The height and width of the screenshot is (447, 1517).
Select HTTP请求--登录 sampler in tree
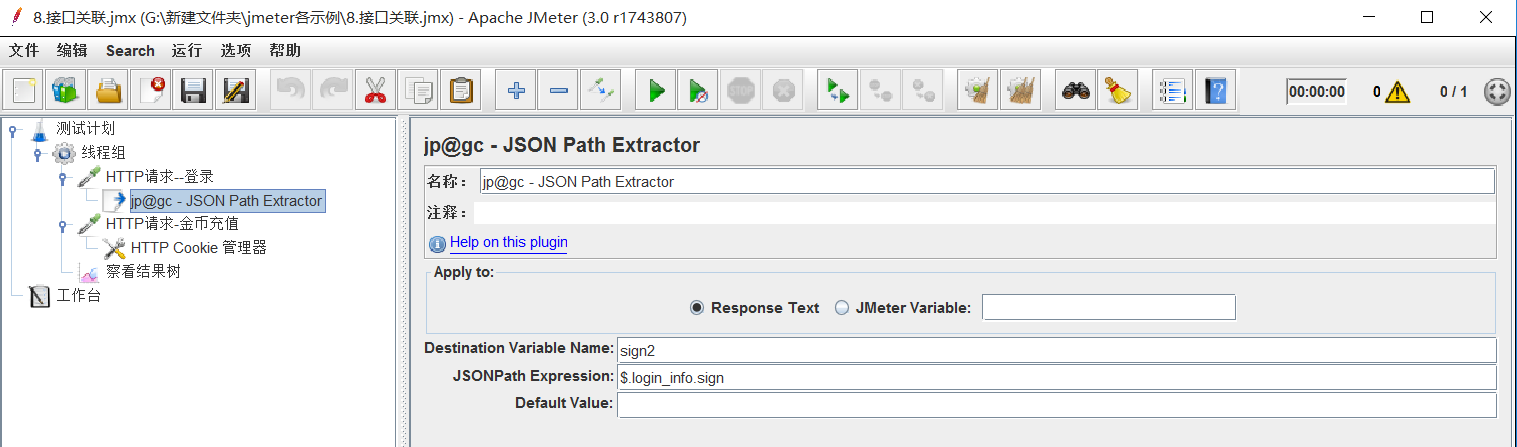pos(160,177)
